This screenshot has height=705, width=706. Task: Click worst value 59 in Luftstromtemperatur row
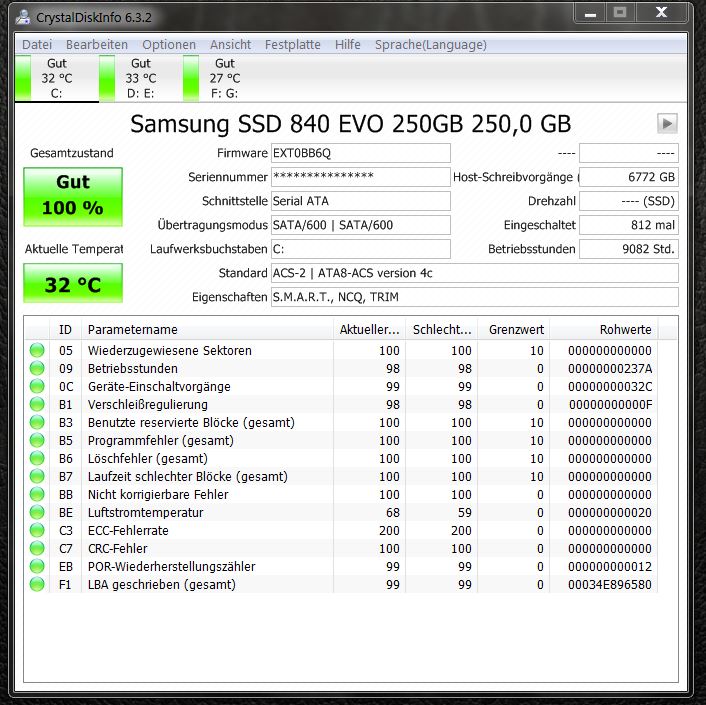[464, 513]
